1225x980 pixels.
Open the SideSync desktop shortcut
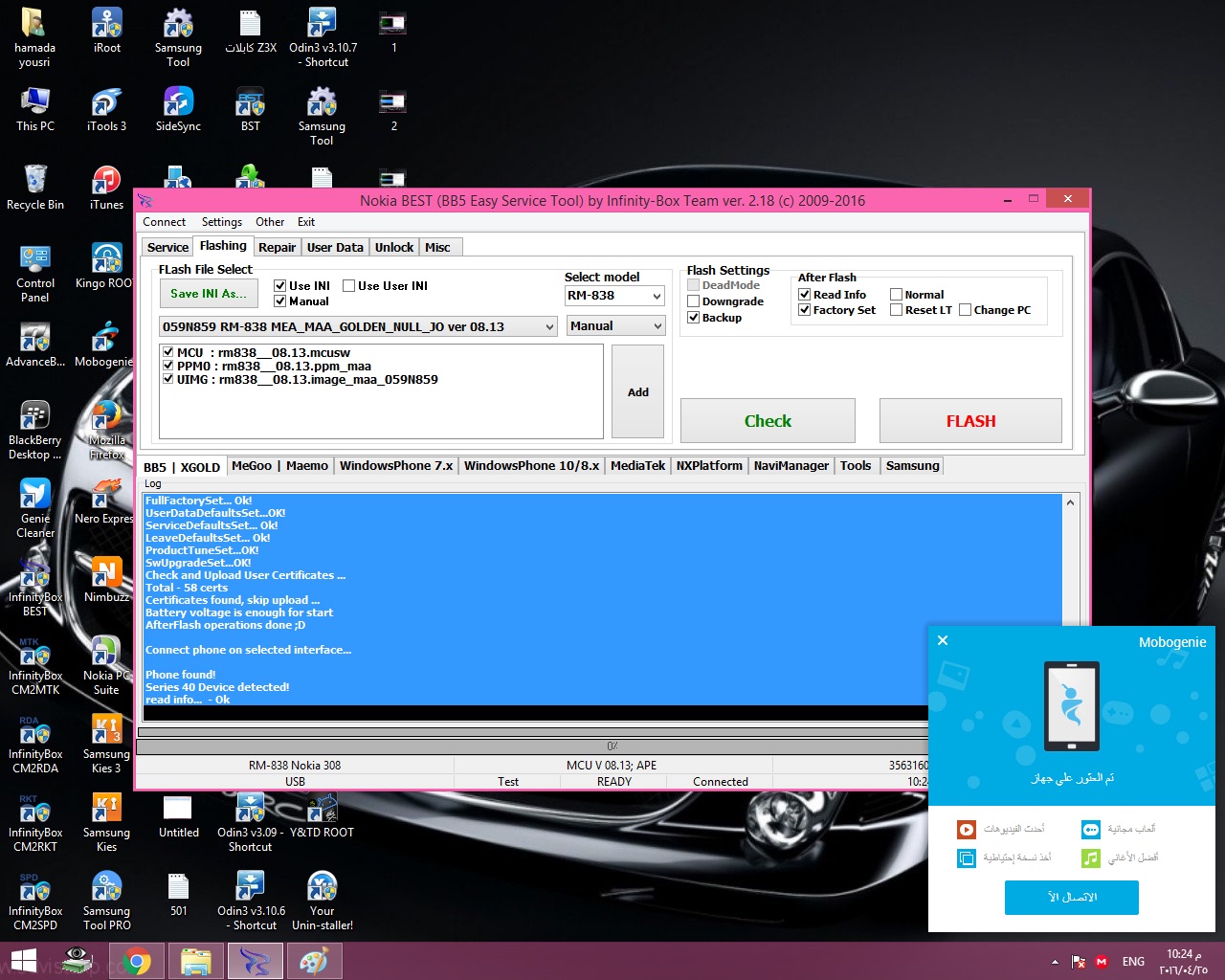point(178,109)
